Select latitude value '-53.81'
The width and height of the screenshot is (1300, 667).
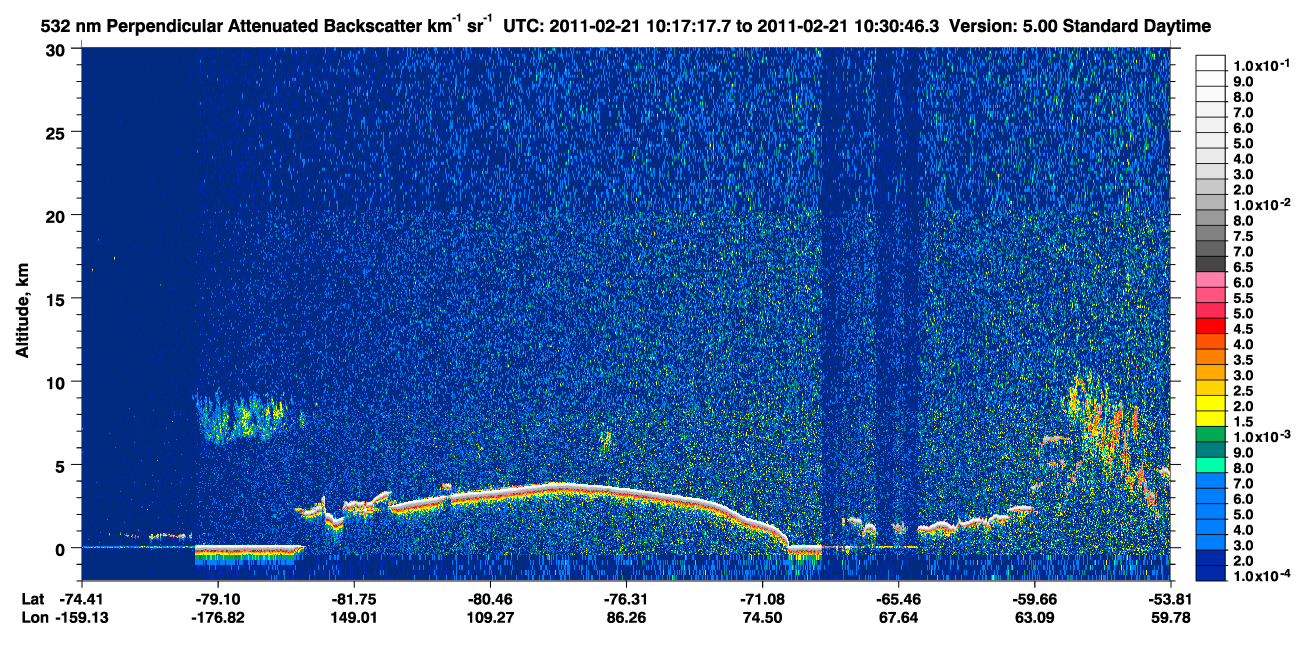click(1170, 598)
